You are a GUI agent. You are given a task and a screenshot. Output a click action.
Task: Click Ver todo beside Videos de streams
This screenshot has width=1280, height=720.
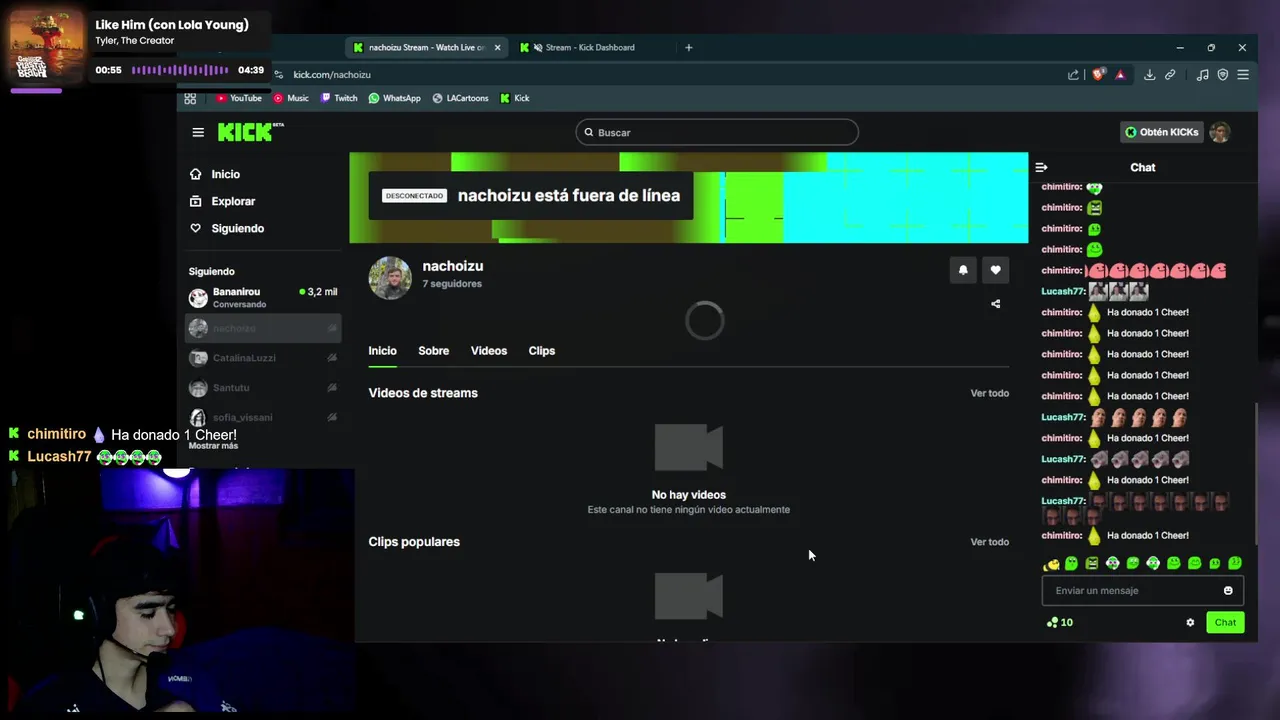click(990, 393)
